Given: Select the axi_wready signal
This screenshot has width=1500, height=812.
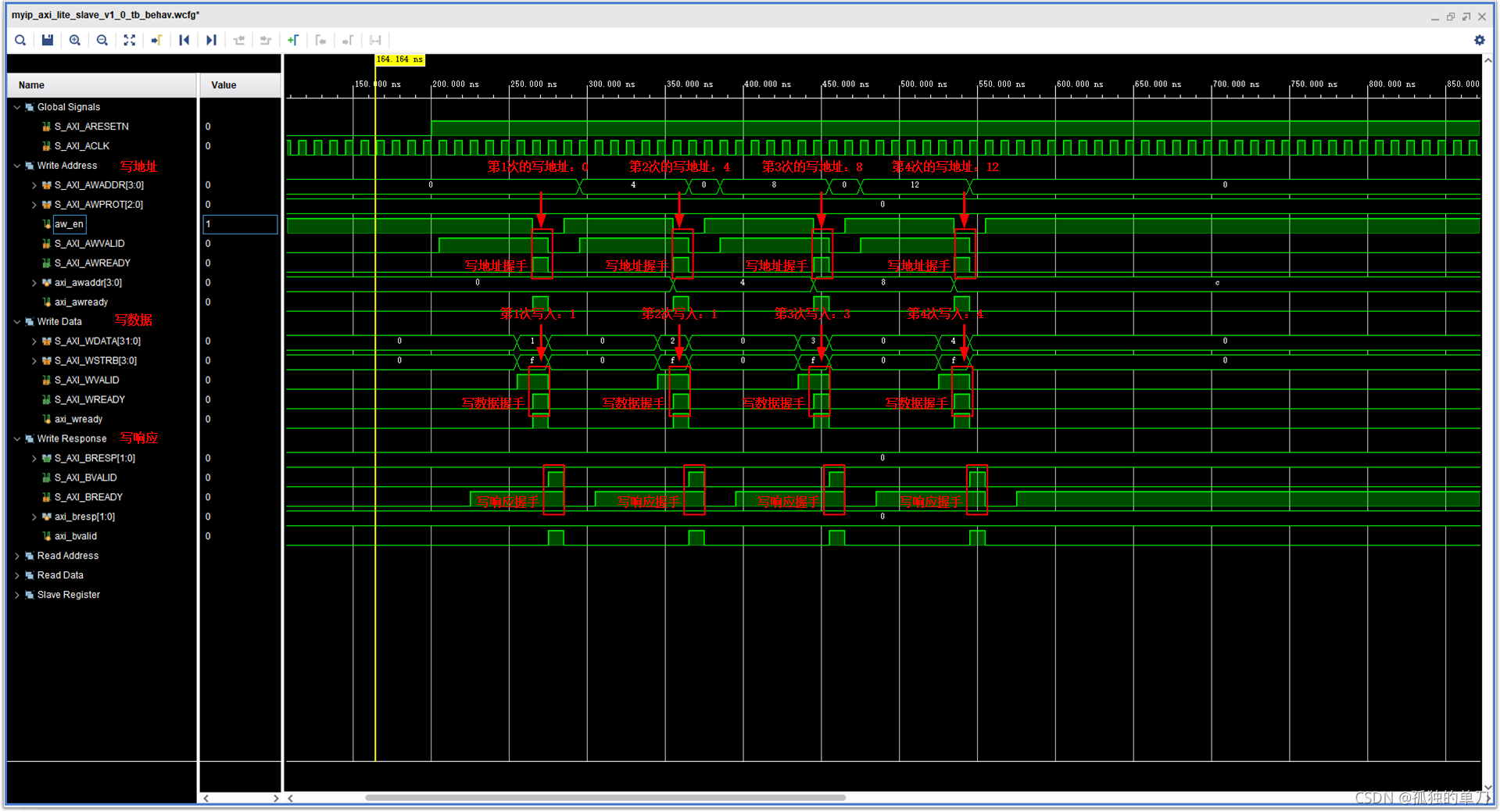Looking at the screenshot, I should [x=78, y=419].
